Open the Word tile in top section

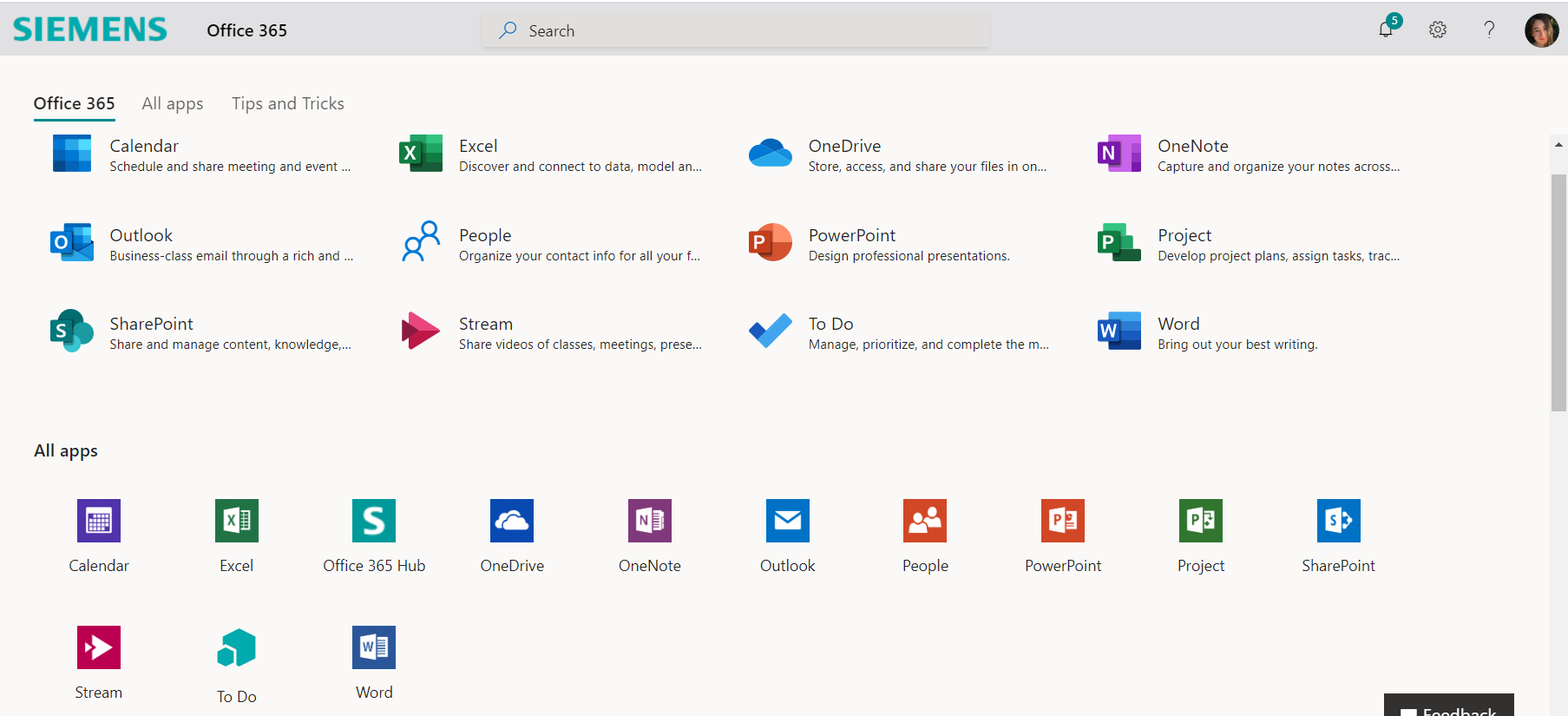pos(1207,332)
